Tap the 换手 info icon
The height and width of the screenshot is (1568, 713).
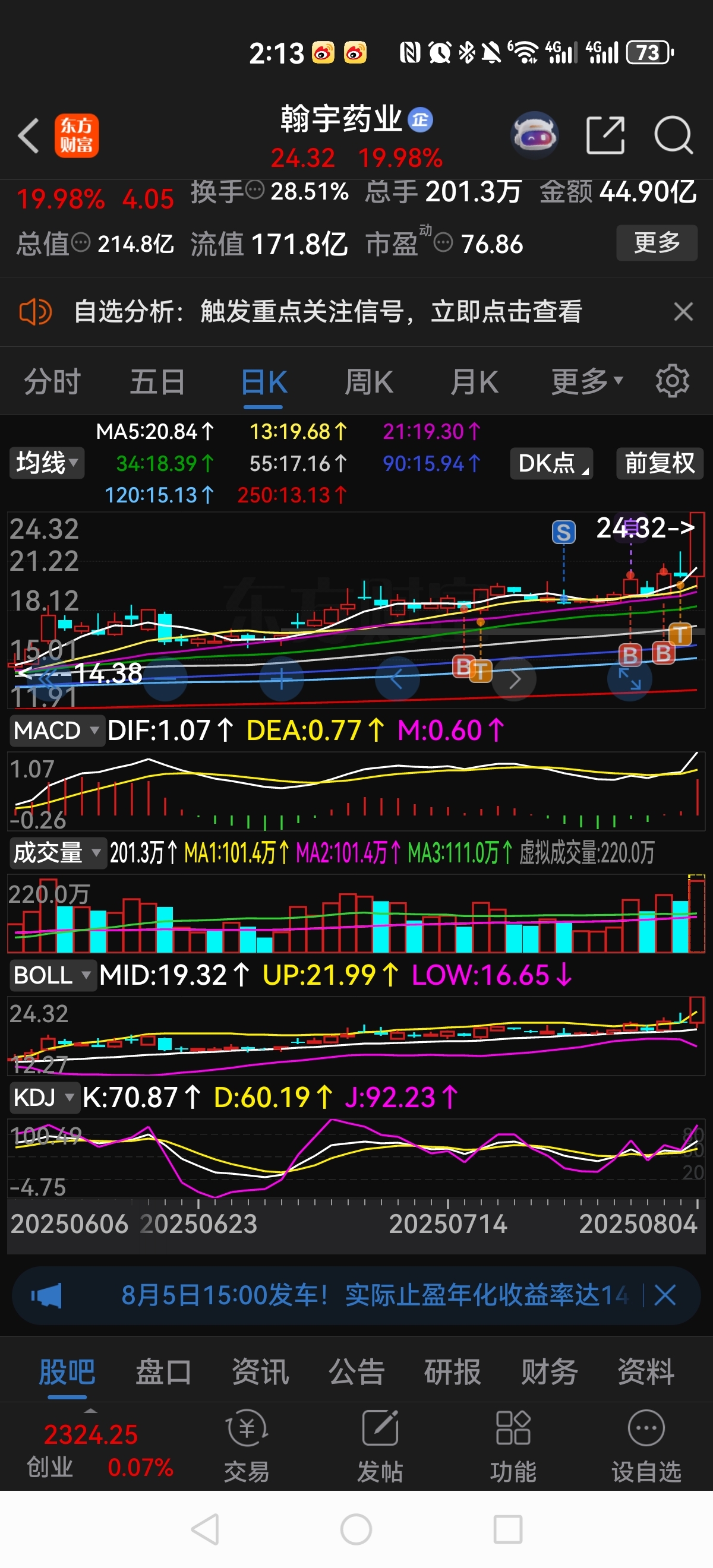(254, 191)
